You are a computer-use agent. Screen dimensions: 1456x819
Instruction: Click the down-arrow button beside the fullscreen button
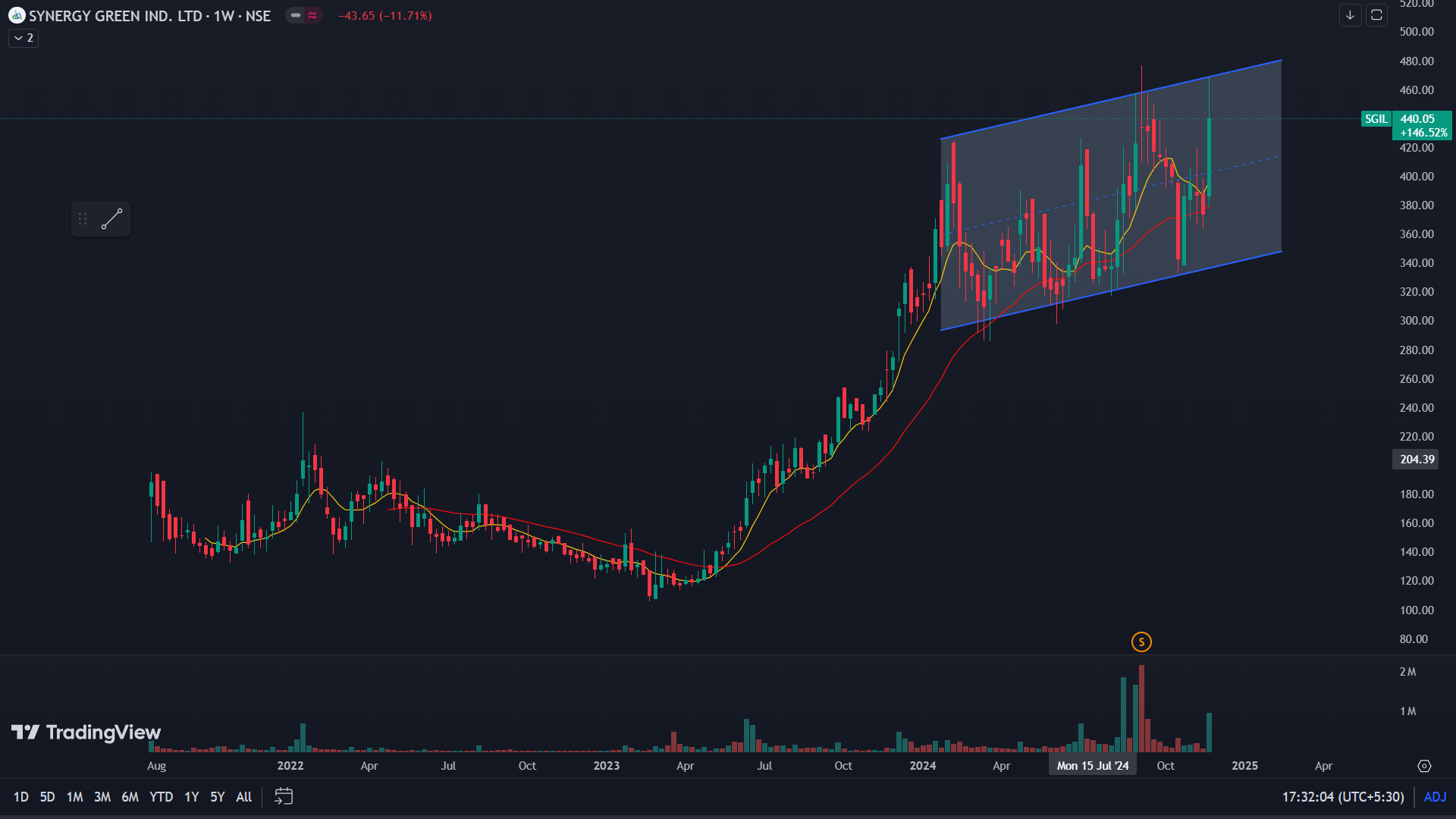tap(1350, 15)
